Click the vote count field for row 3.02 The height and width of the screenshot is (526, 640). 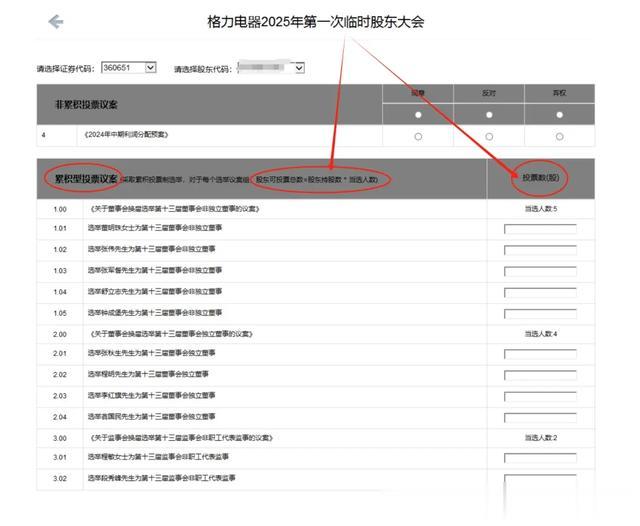point(540,479)
